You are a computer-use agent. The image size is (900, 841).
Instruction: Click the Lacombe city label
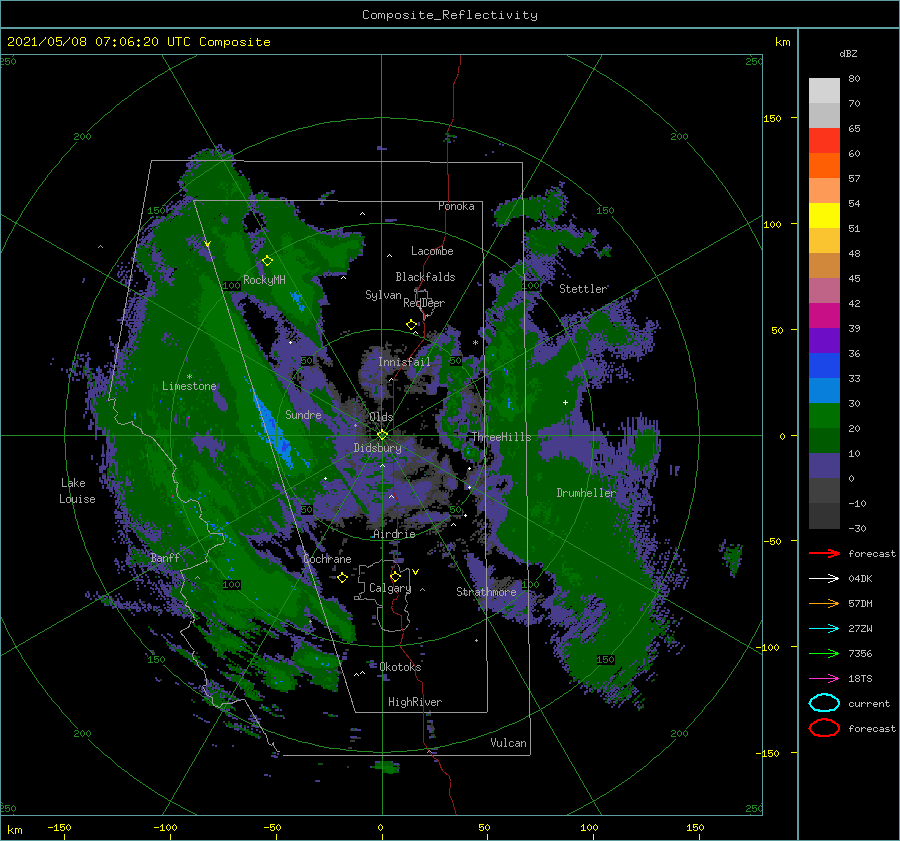[x=432, y=251]
